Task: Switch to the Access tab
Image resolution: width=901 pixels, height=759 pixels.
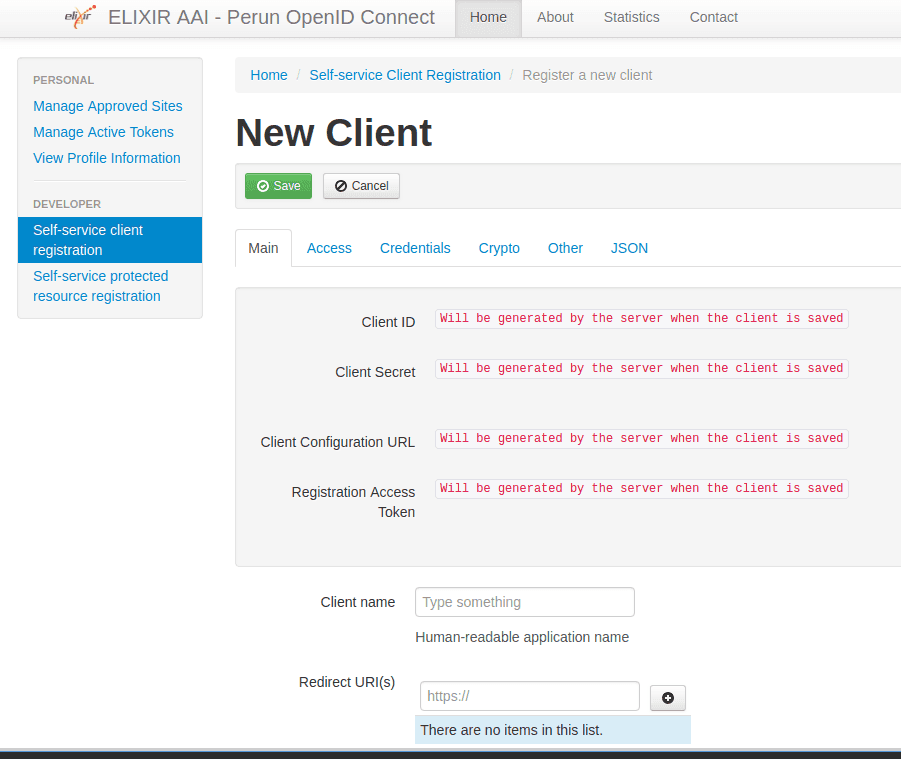Action: (x=329, y=248)
